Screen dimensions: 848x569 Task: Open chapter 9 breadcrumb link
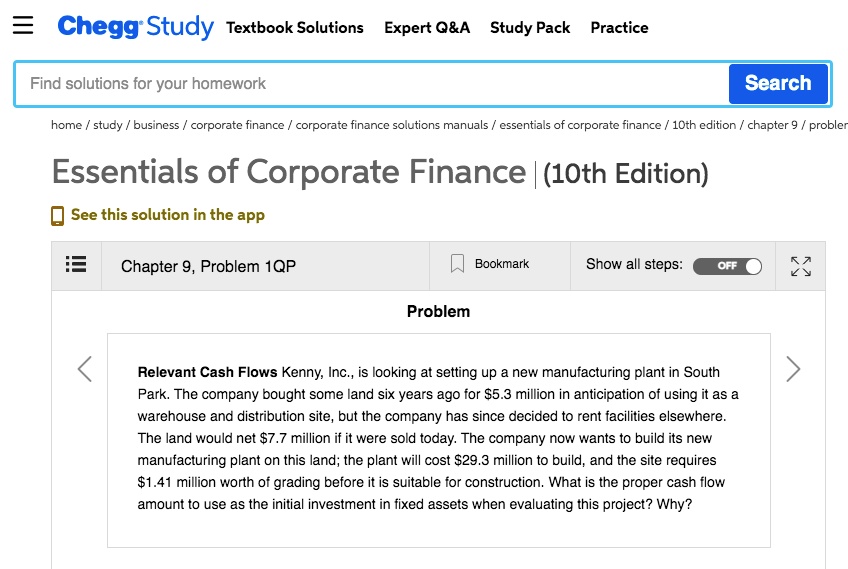coord(772,125)
